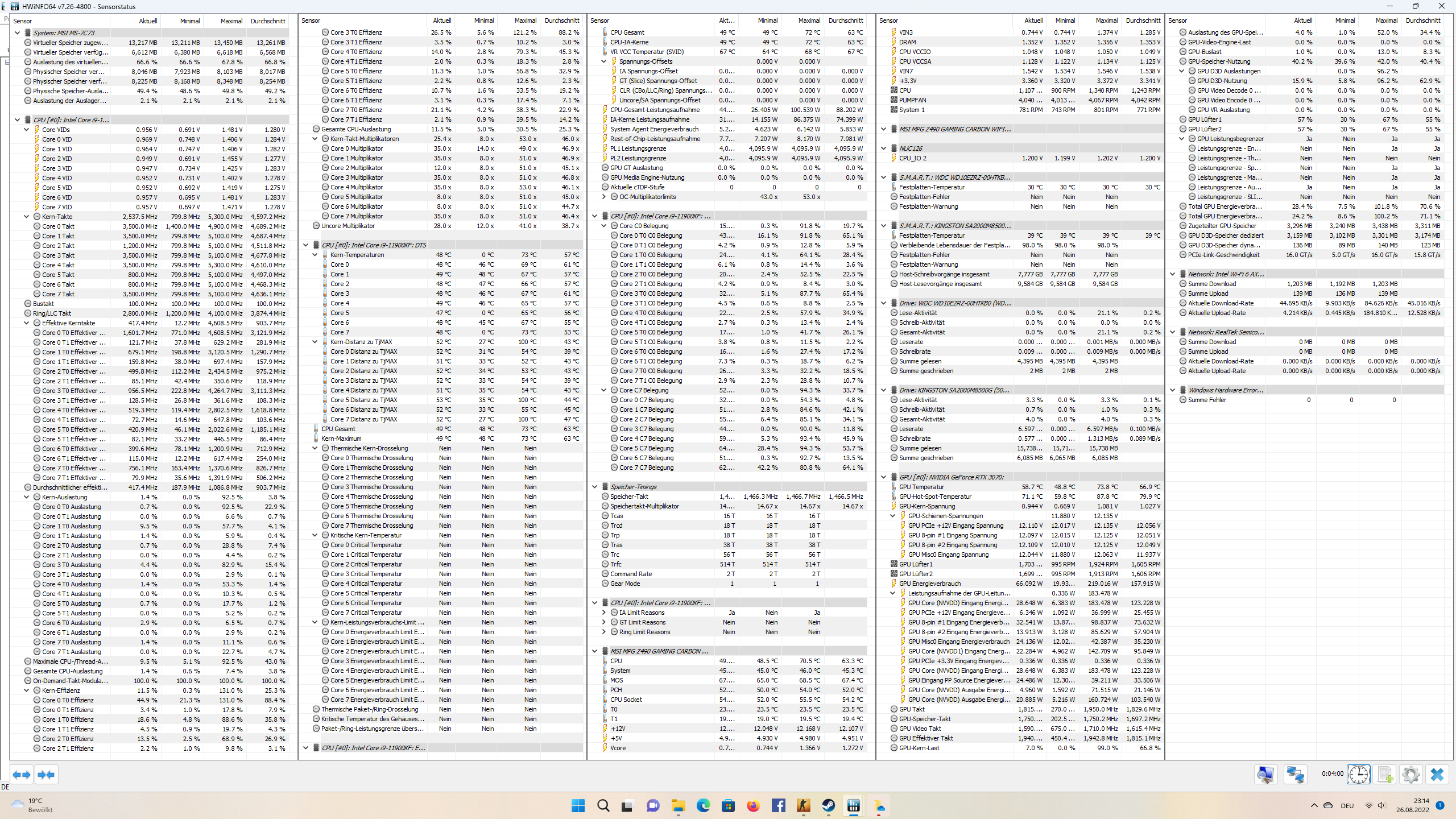This screenshot has height=819, width=1456.
Task: Open Firefox from the taskbar
Action: coord(753,805)
